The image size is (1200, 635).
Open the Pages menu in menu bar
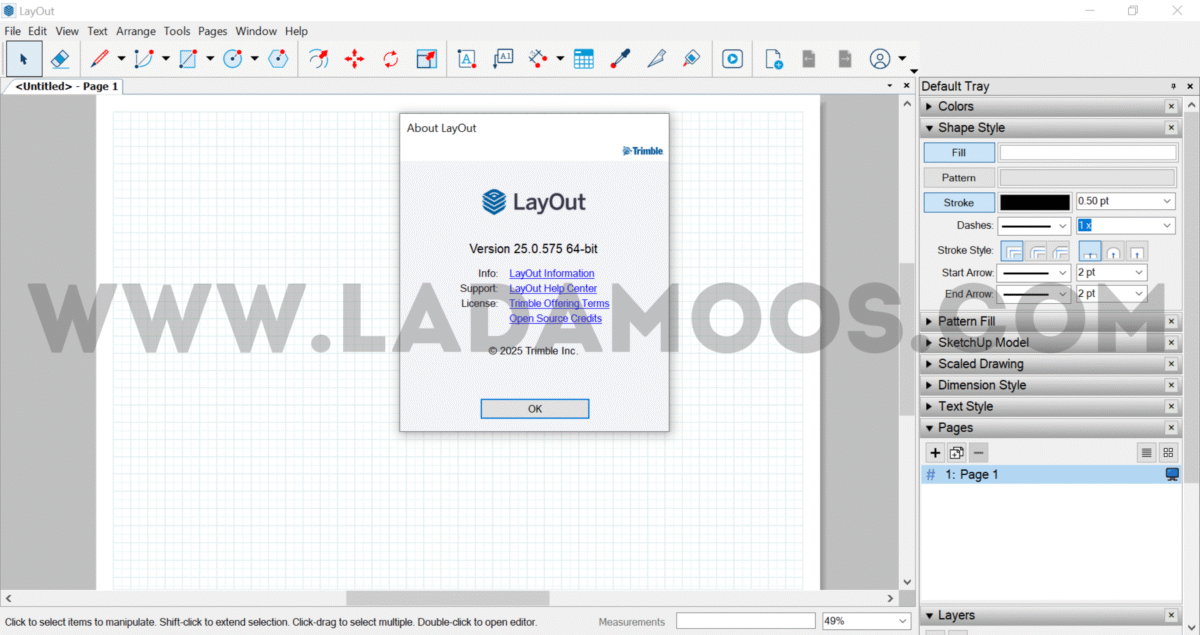tap(213, 31)
